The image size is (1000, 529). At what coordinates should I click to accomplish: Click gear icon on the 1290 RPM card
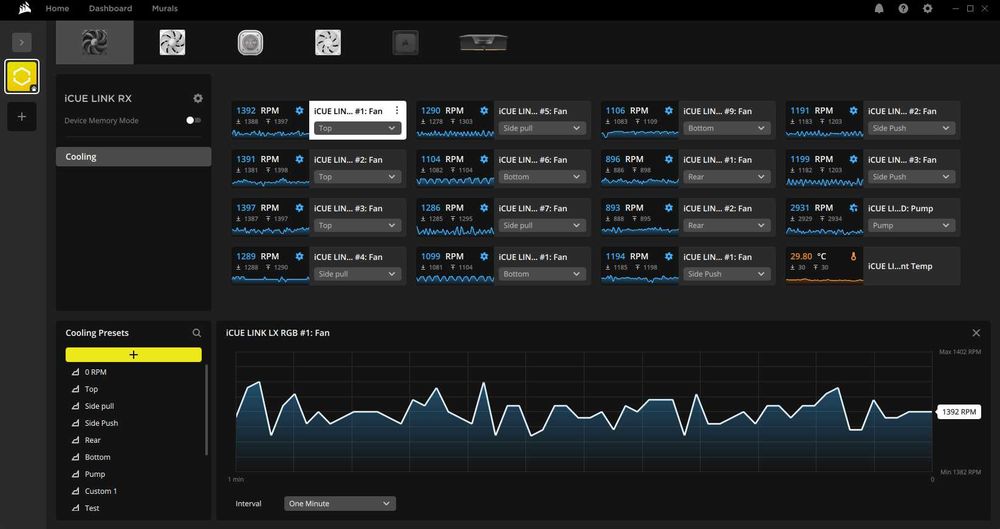(484, 110)
